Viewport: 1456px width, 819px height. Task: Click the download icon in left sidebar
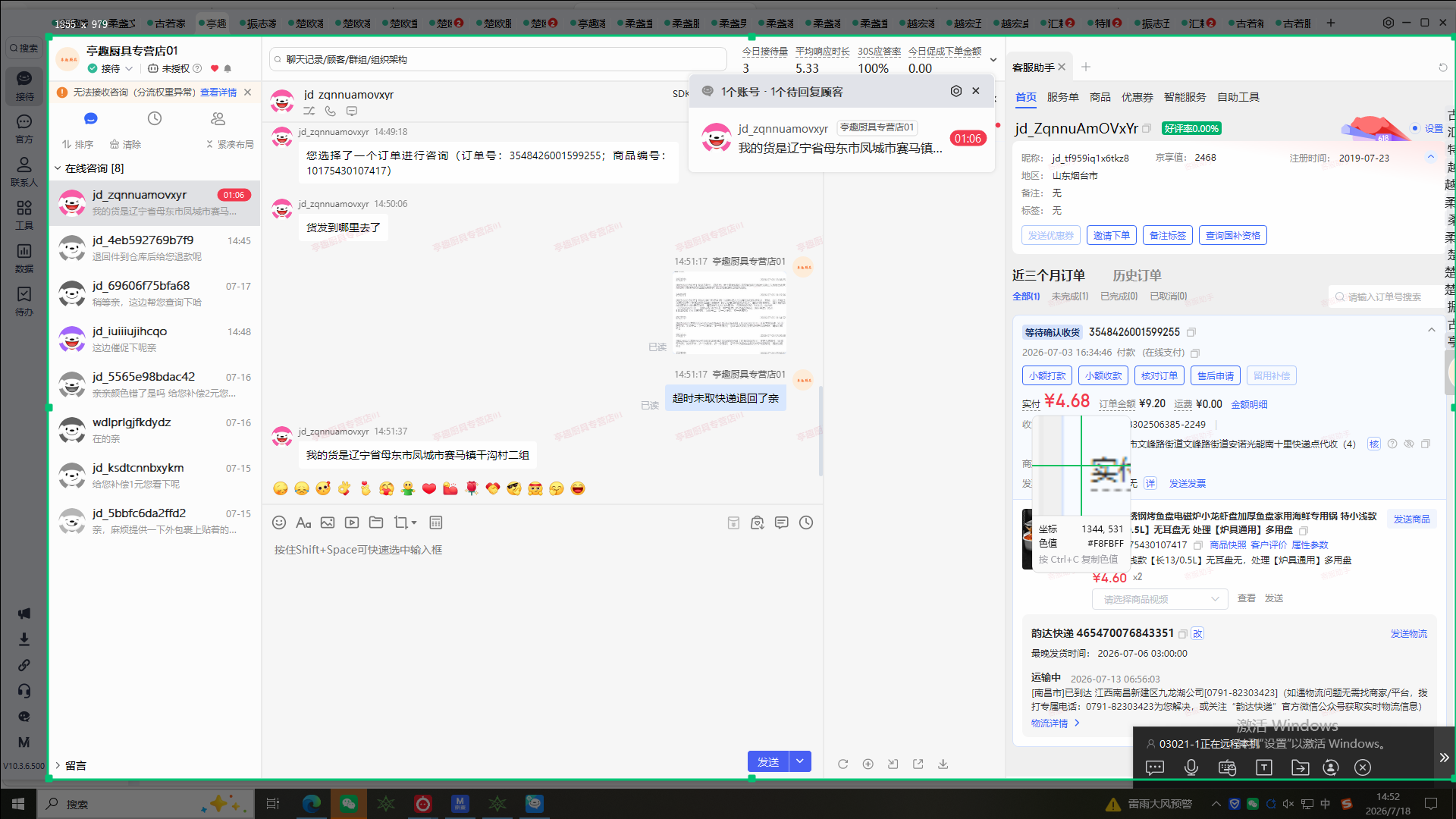pos(24,639)
